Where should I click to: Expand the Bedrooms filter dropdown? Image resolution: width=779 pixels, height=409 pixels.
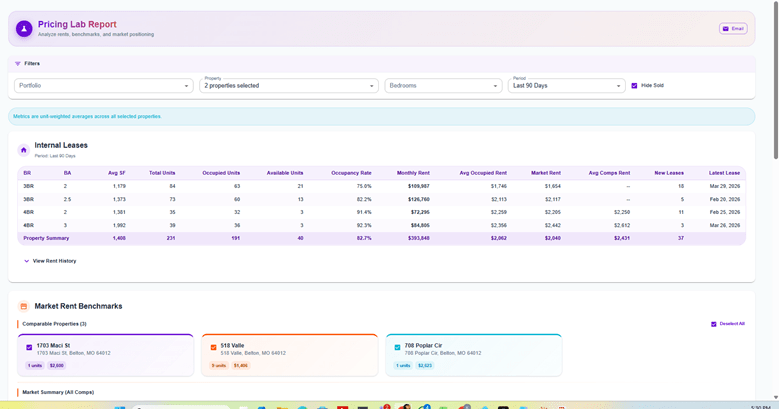click(x=443, y=86)
